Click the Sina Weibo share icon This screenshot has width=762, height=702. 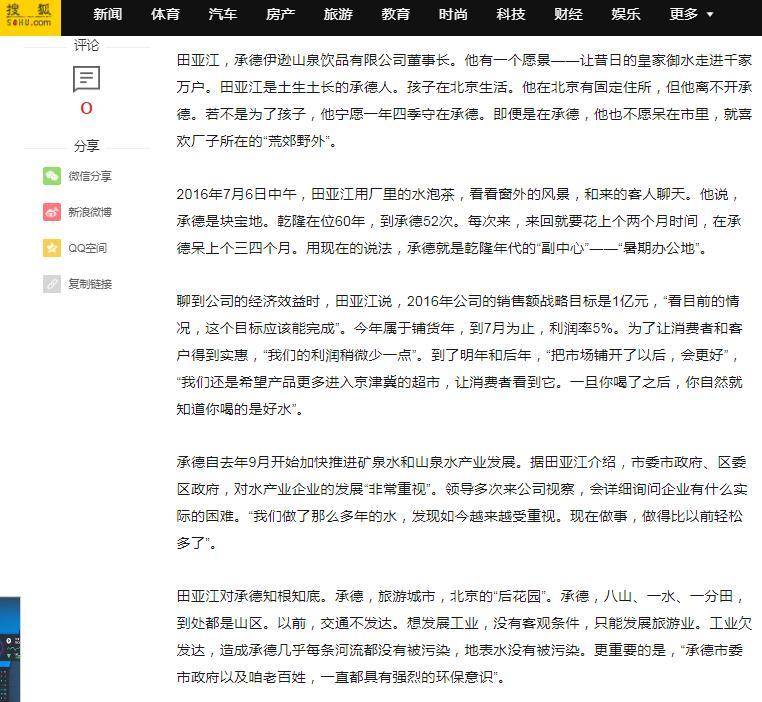tap(52, 212)
